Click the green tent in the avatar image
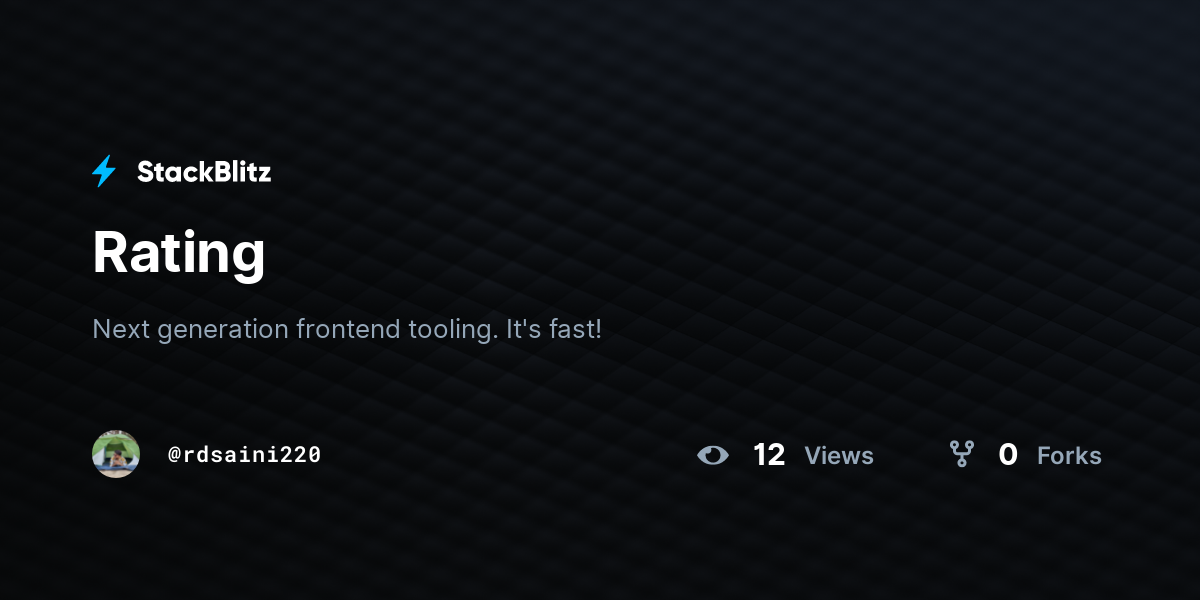Image resolution: width=1200 pixels, height=600 pixels. [118, 446]
